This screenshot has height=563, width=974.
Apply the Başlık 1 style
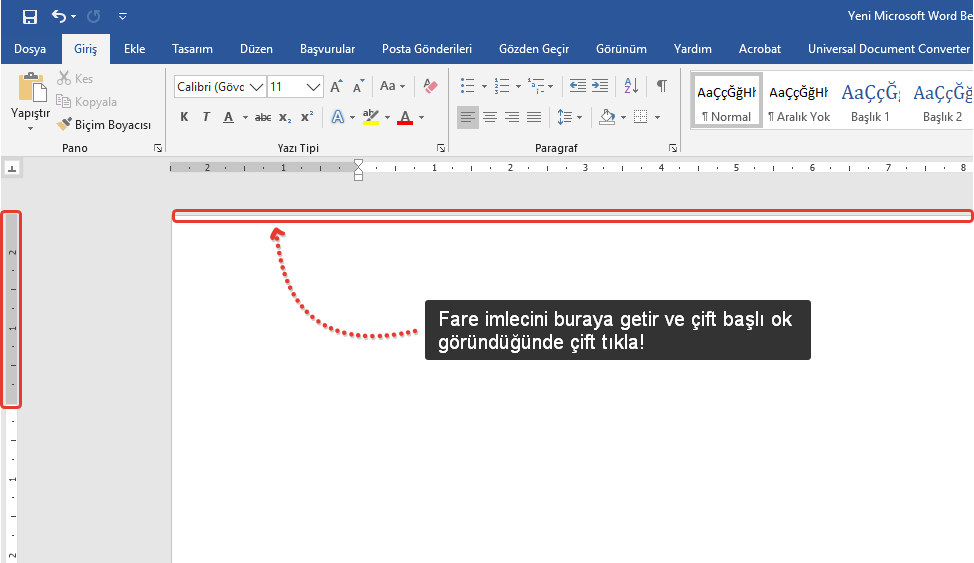(x=870, y=102)
